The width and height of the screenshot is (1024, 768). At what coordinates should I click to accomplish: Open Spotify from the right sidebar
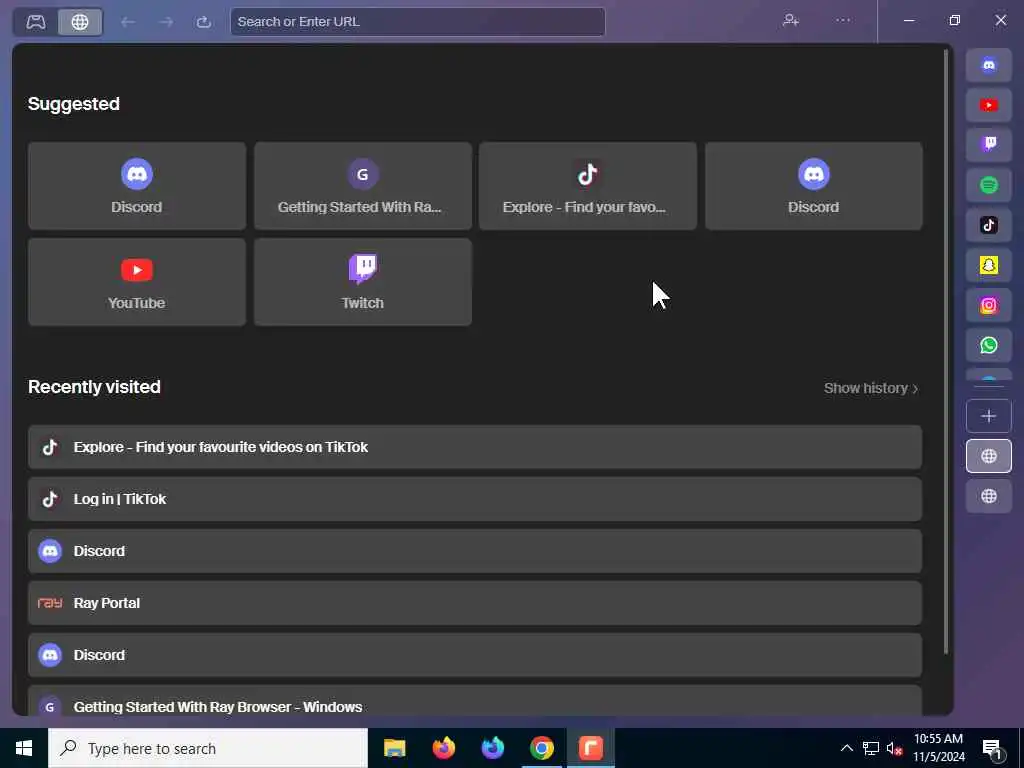click(x=989, y=185)
